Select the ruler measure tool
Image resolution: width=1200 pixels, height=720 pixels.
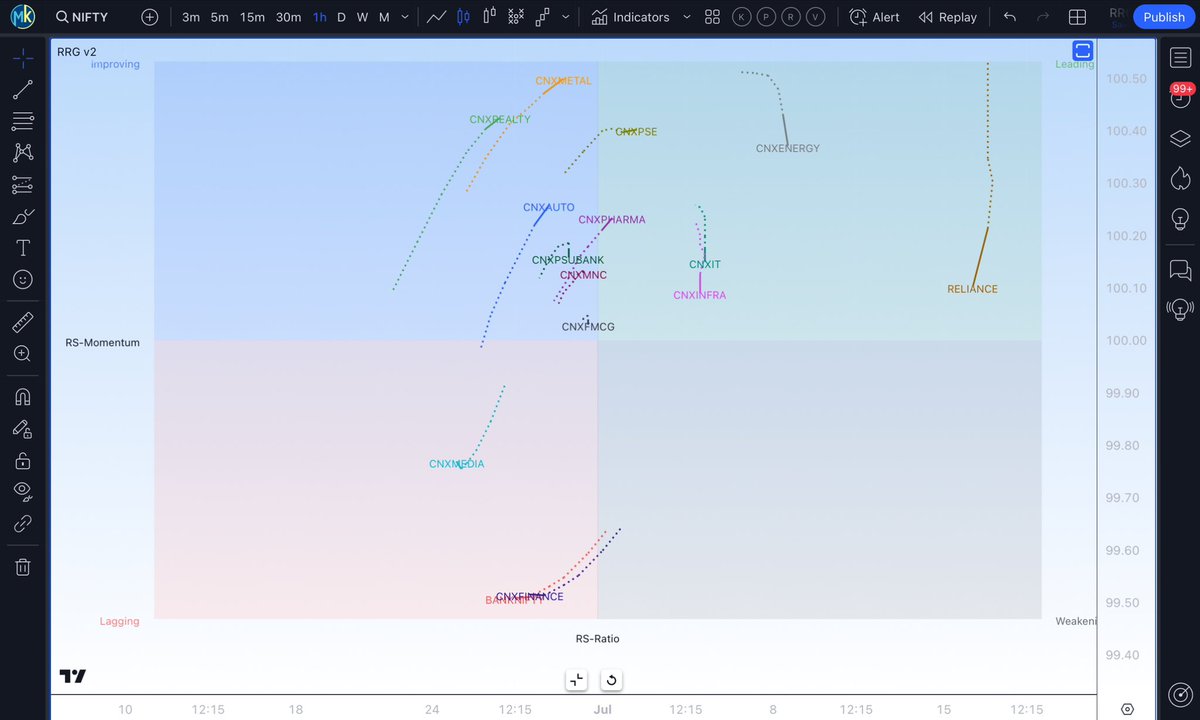pos(22,321)
